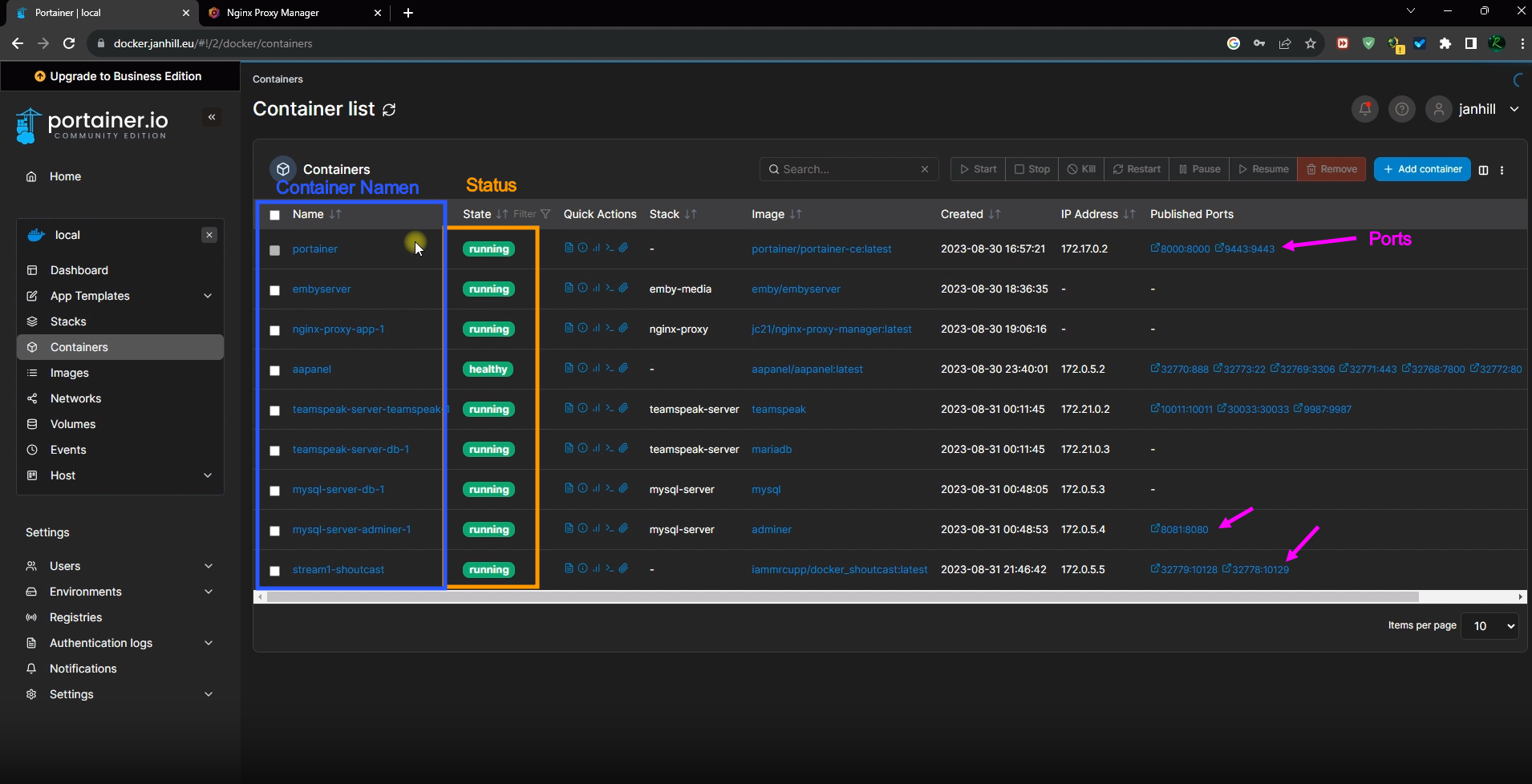
Task: Close the local environment in sidebar
Action: 209,235
